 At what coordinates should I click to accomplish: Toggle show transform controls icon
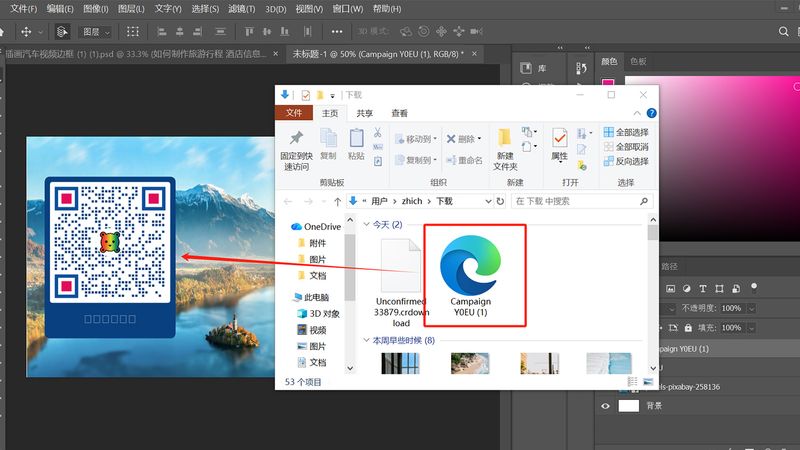click(133, 32)
